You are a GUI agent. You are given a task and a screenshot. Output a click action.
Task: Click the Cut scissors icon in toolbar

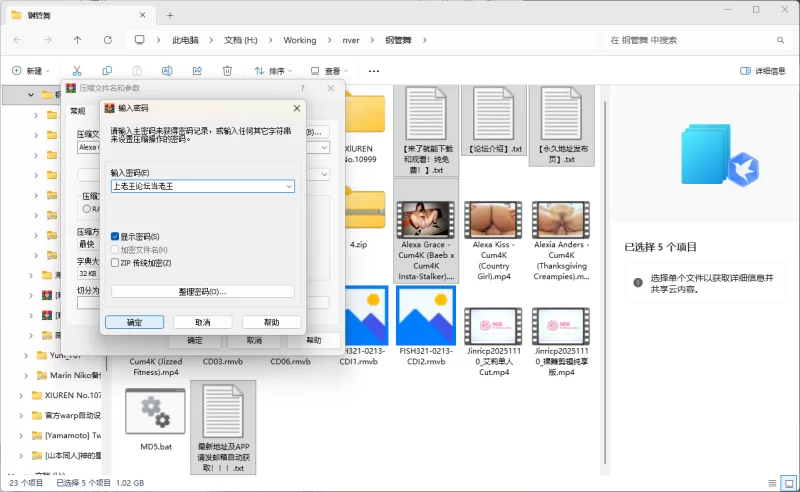coord(75,71)
